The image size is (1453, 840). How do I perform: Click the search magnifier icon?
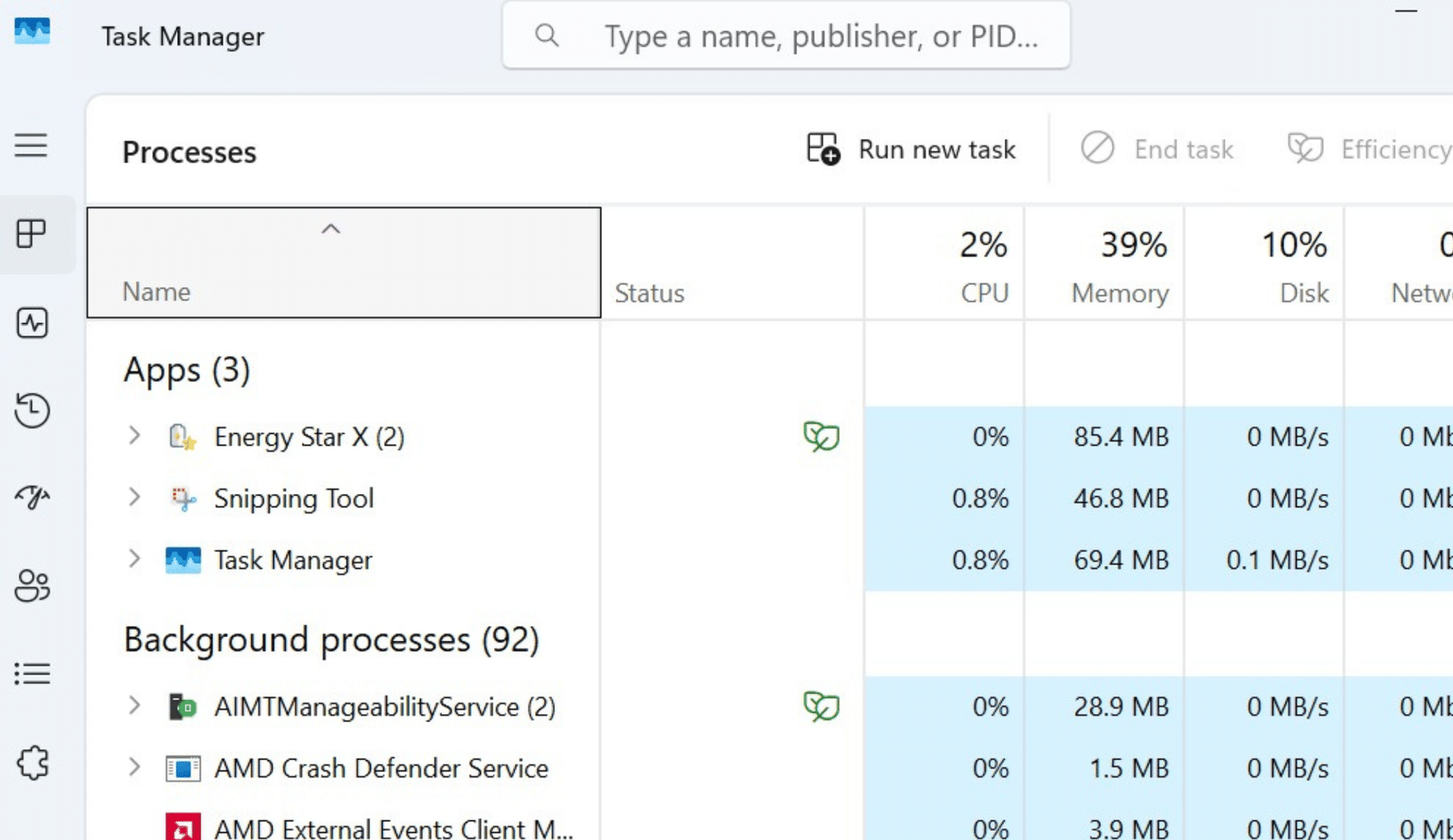[x=547, y=35]
